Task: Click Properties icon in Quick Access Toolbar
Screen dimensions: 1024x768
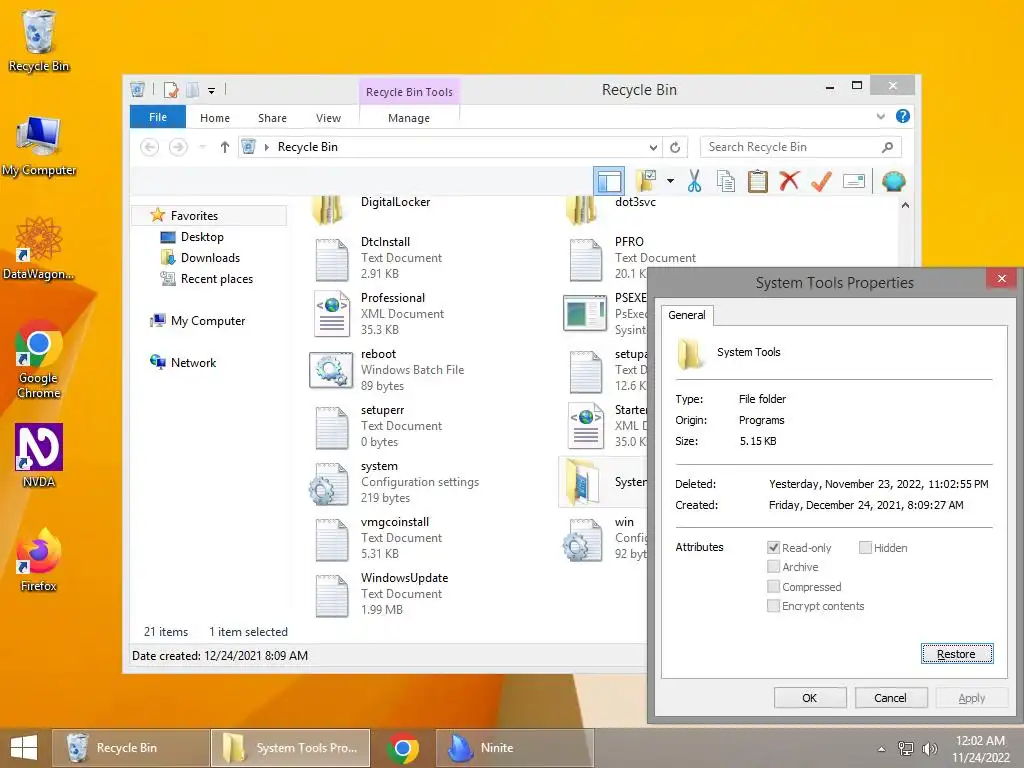Action: click(171, 90)
